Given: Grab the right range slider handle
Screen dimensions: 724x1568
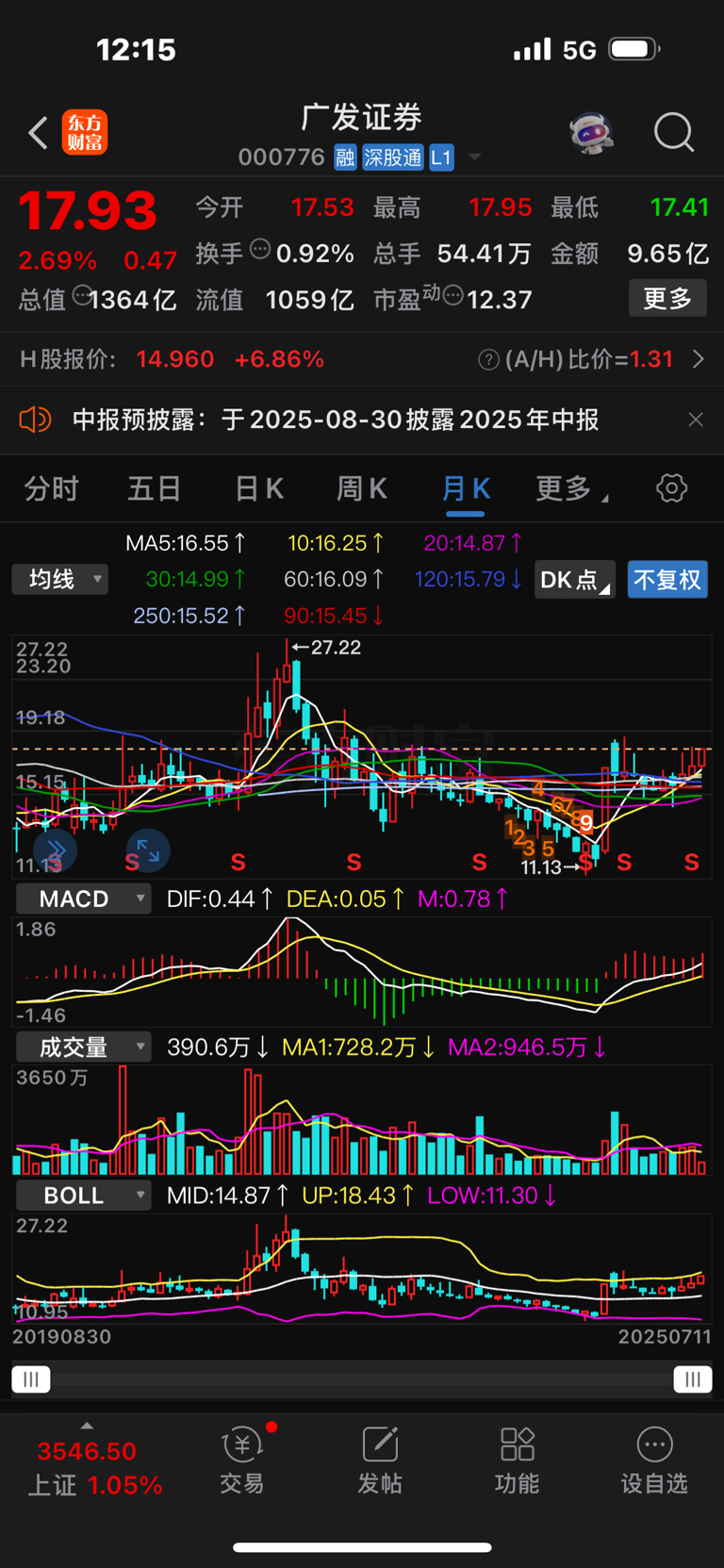Looking at the screenshot, I should (x=693, y=1379).
